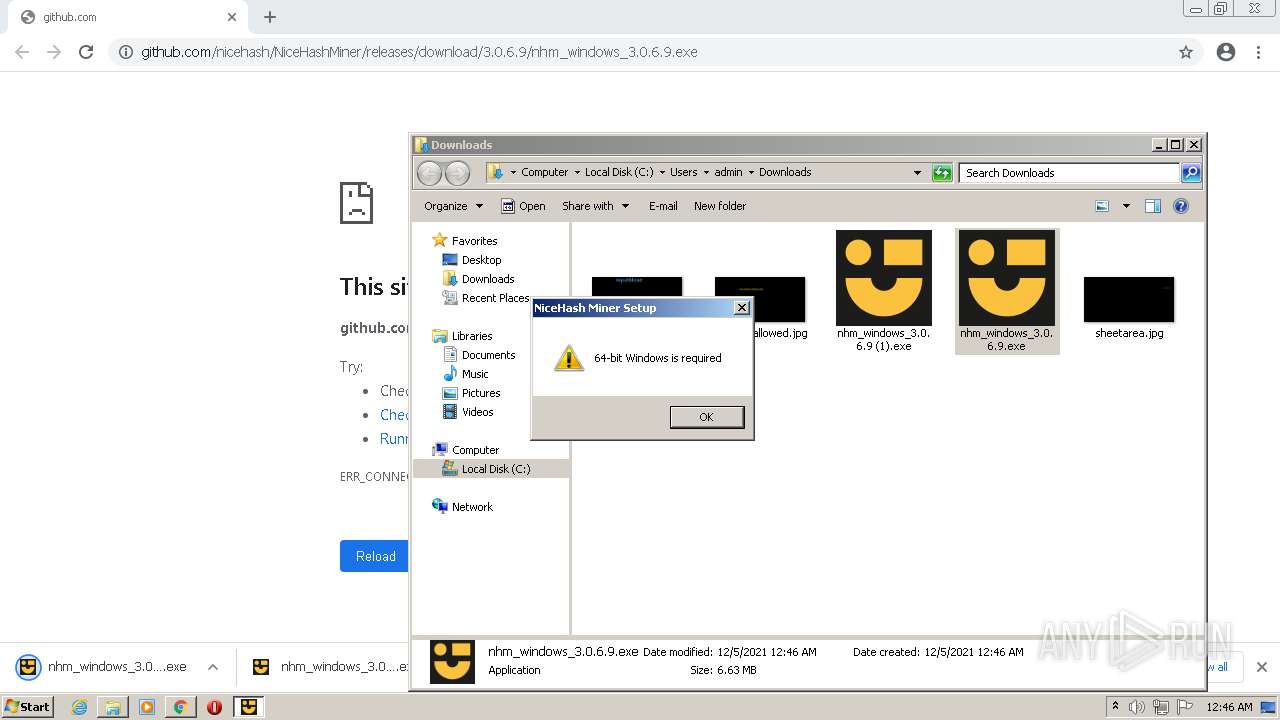Viewport: 1280px width, 720px height.
Task: Click the warning icon in the dialog
Action: 569,358
